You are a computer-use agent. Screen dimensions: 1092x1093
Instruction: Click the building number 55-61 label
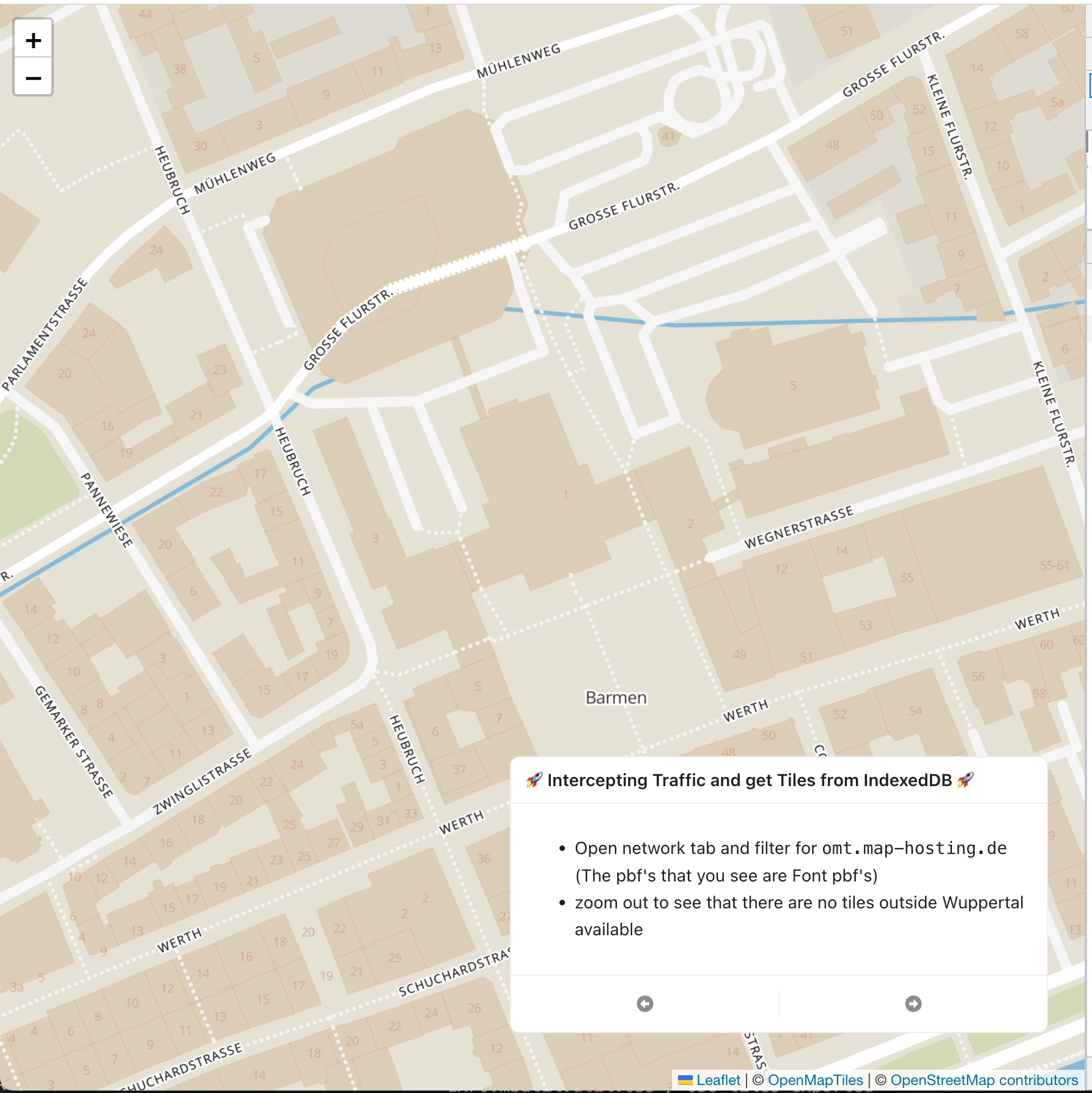point(1054,565)
